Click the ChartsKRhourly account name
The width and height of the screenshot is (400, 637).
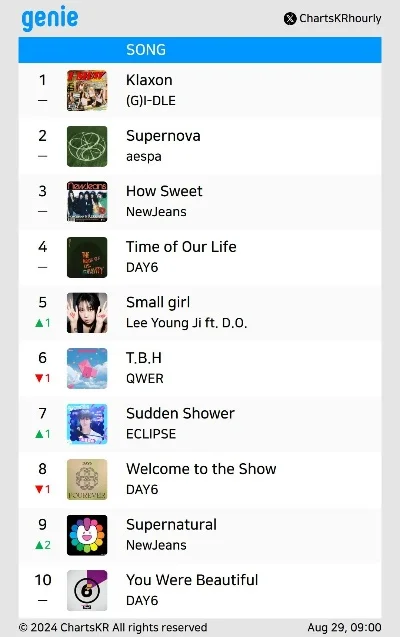(x=340, y=19)
